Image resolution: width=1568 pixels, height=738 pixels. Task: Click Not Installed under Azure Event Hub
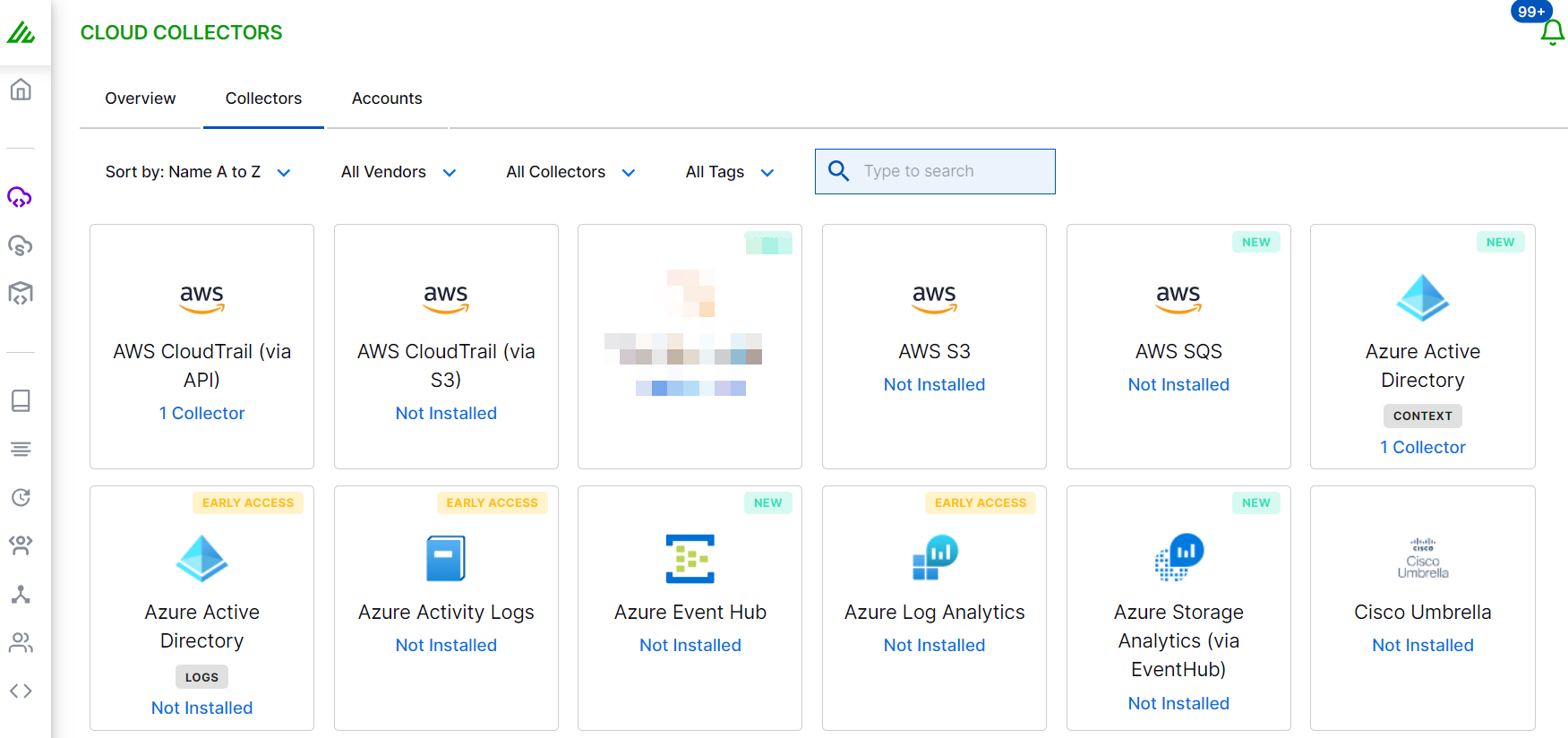coord(690,645)
